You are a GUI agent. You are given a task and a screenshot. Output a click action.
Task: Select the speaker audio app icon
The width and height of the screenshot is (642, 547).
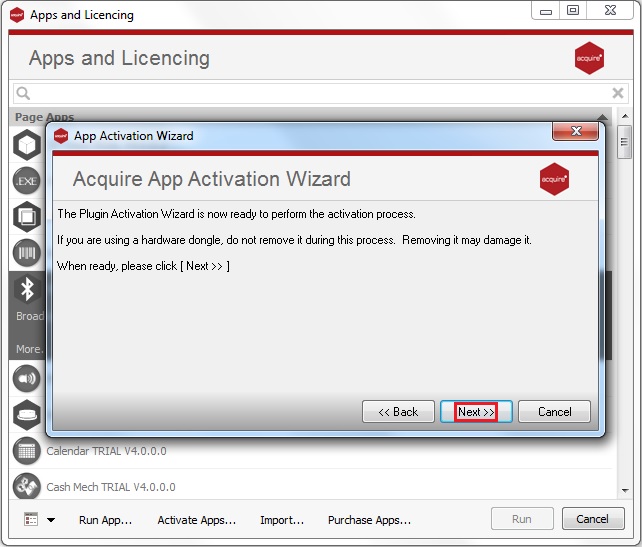click(27, 379)
